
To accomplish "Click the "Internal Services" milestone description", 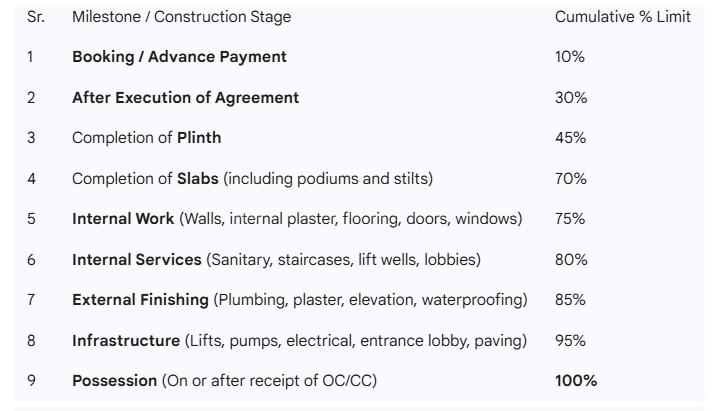I will 276,260.
